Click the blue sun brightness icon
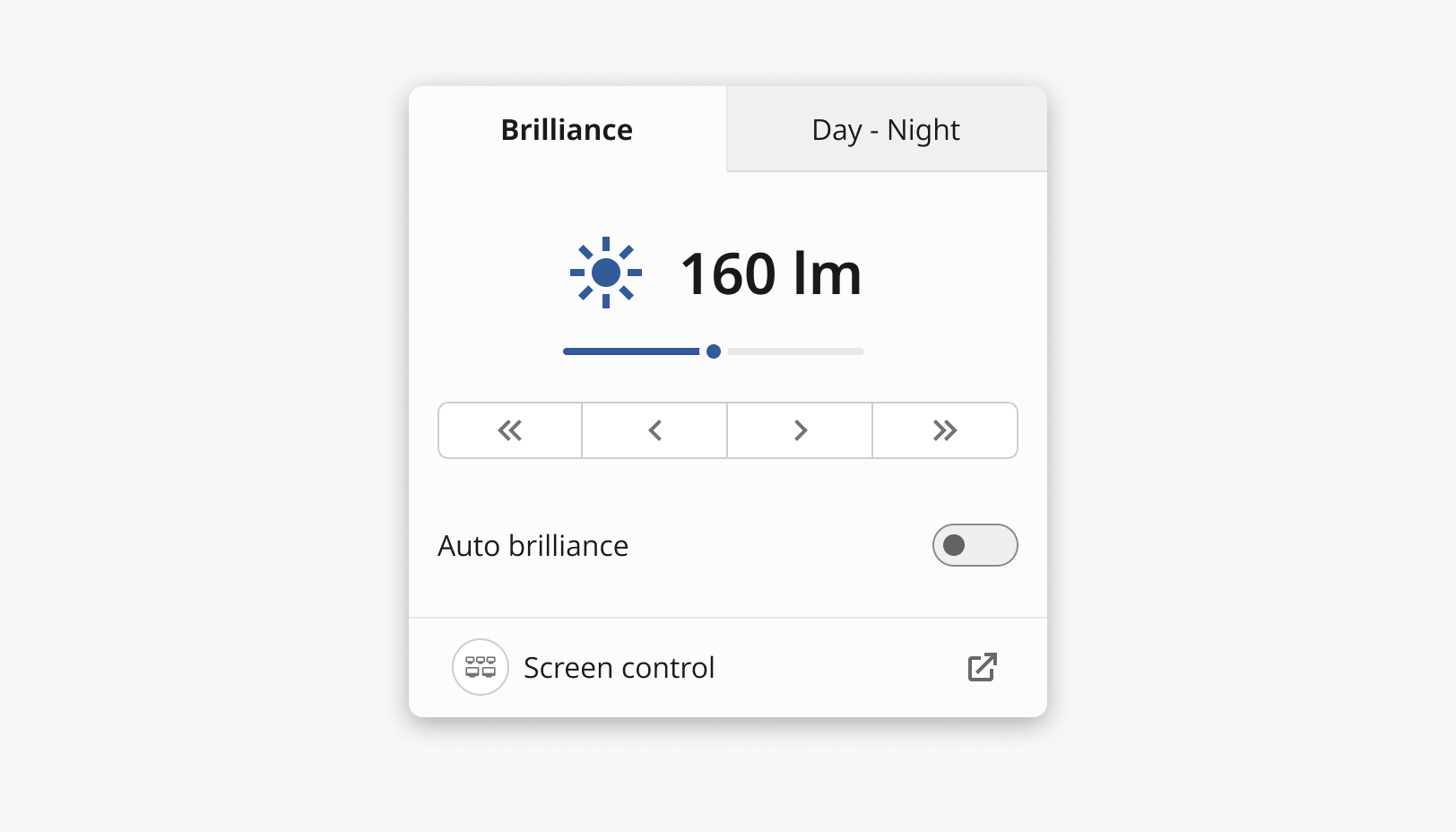 tap(606, 273)
